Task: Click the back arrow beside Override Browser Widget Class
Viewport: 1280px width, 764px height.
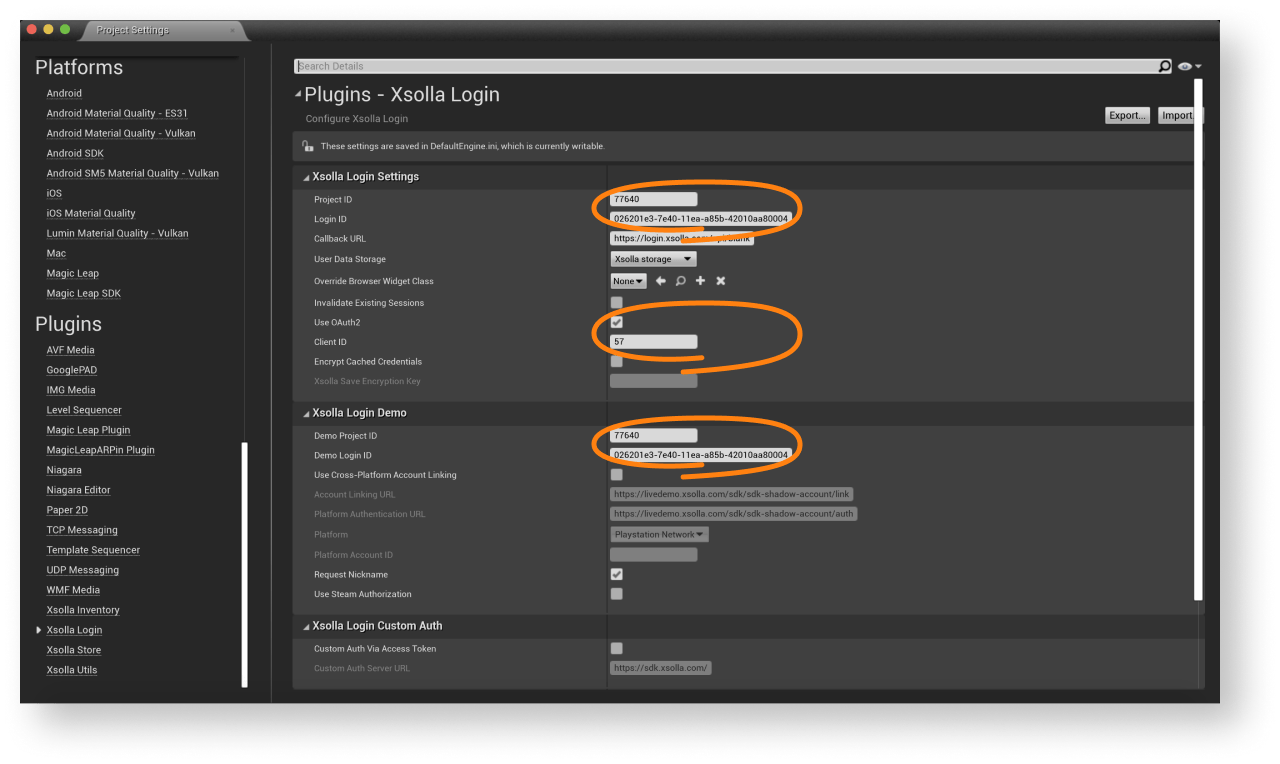Action: 660,281
